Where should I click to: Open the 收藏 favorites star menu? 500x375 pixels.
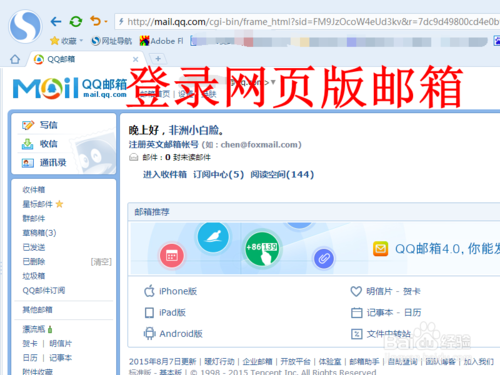[x=66, y=41]
